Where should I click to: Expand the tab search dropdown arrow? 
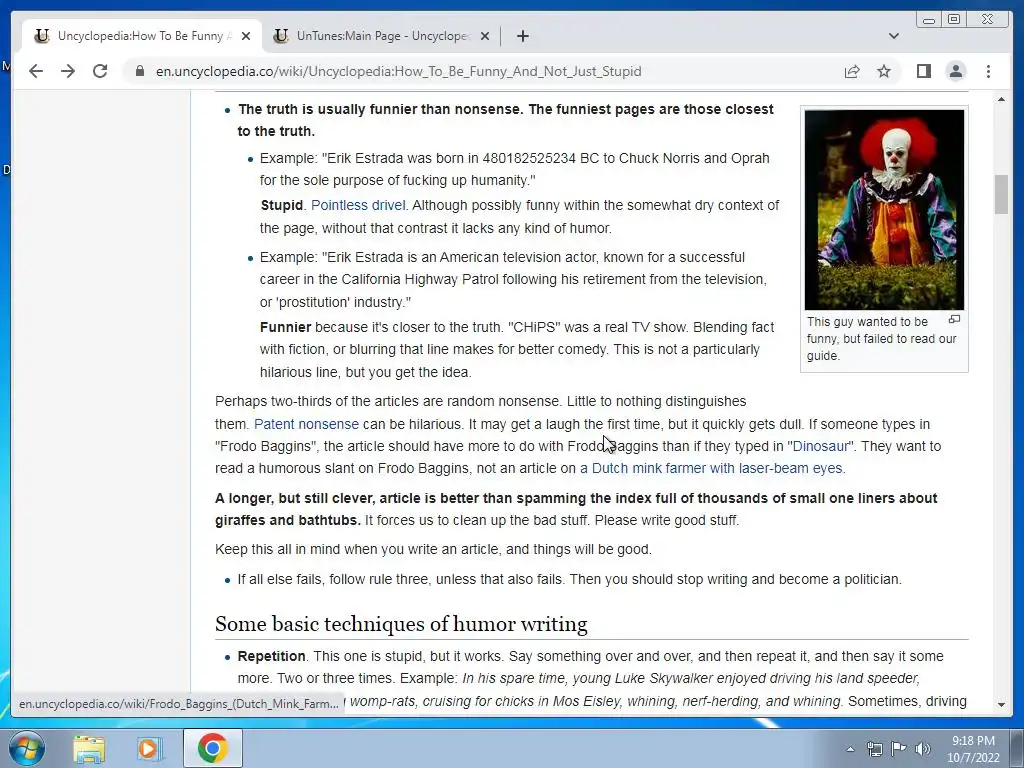coord(893,36)
